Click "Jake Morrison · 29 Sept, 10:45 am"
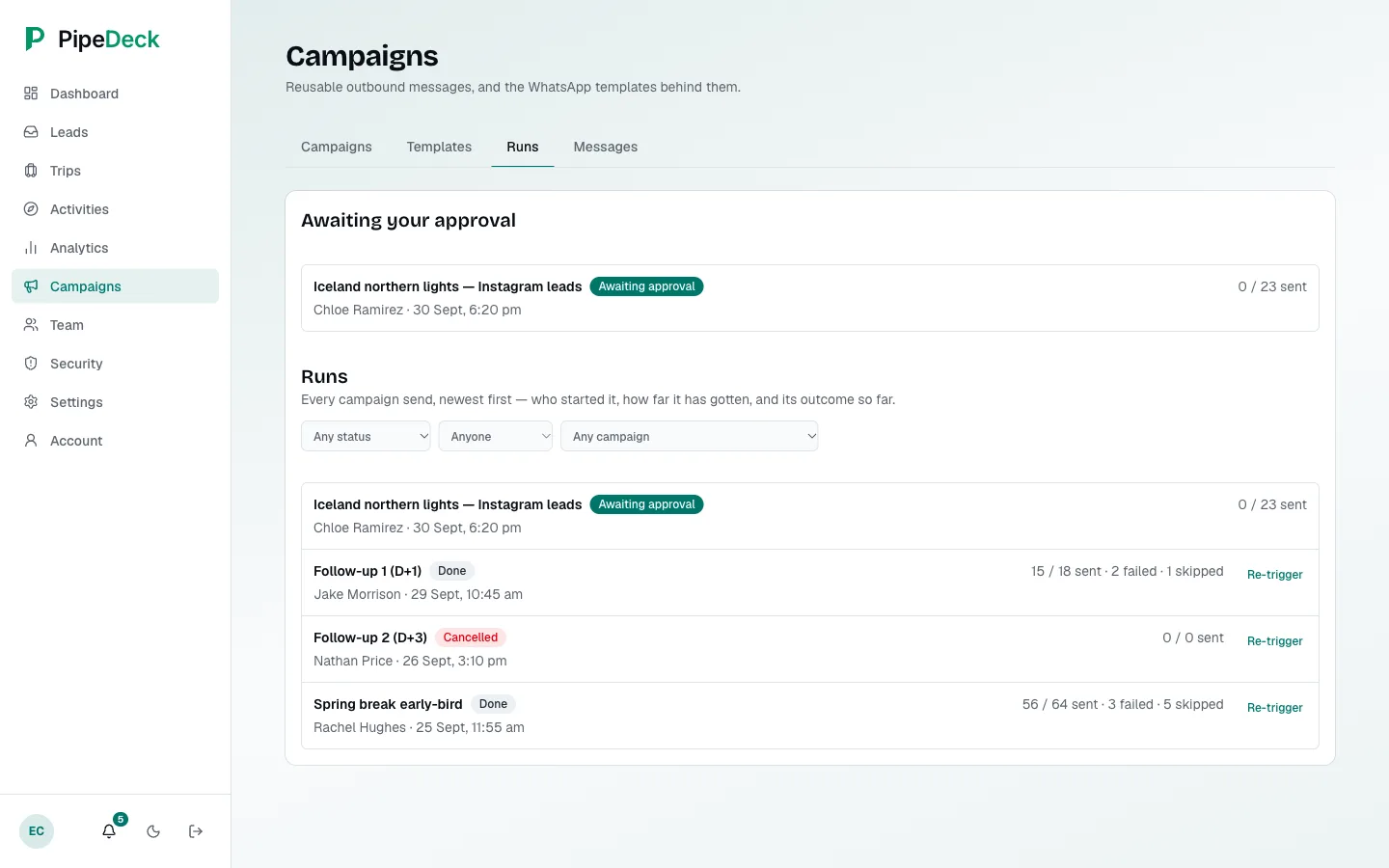This screenshot has width=1389, height=868. pyautogui.click(x=418, y=594)
